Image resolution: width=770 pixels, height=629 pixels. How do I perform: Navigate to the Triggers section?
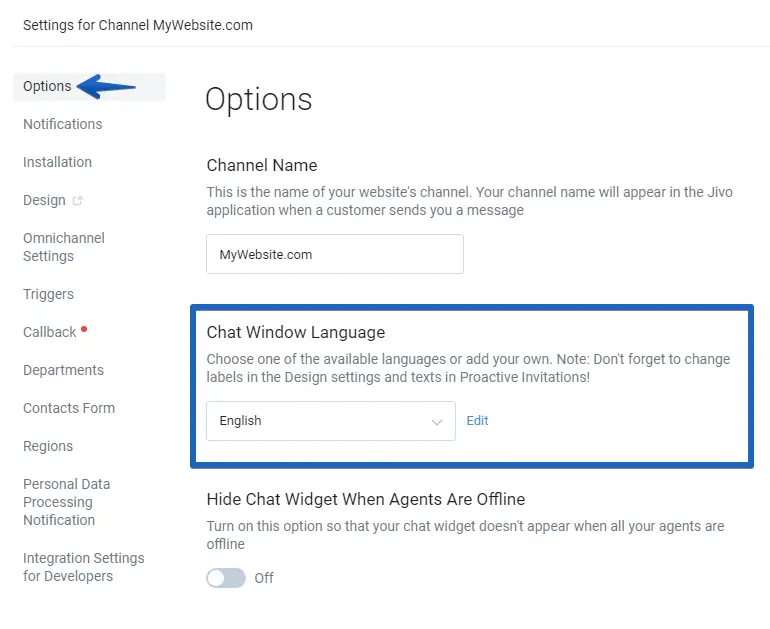click(48, 294)
